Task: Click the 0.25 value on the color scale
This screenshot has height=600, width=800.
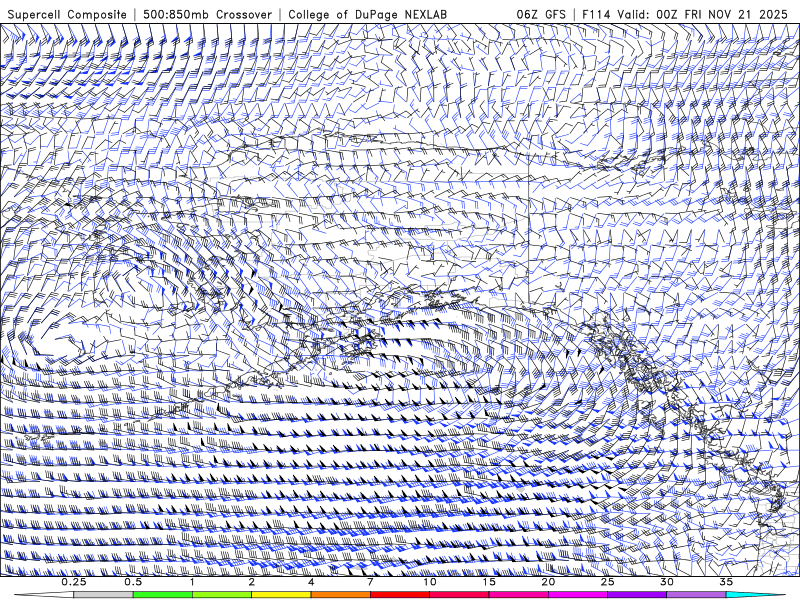Action: pyautogui.click(x=73, y=582)
